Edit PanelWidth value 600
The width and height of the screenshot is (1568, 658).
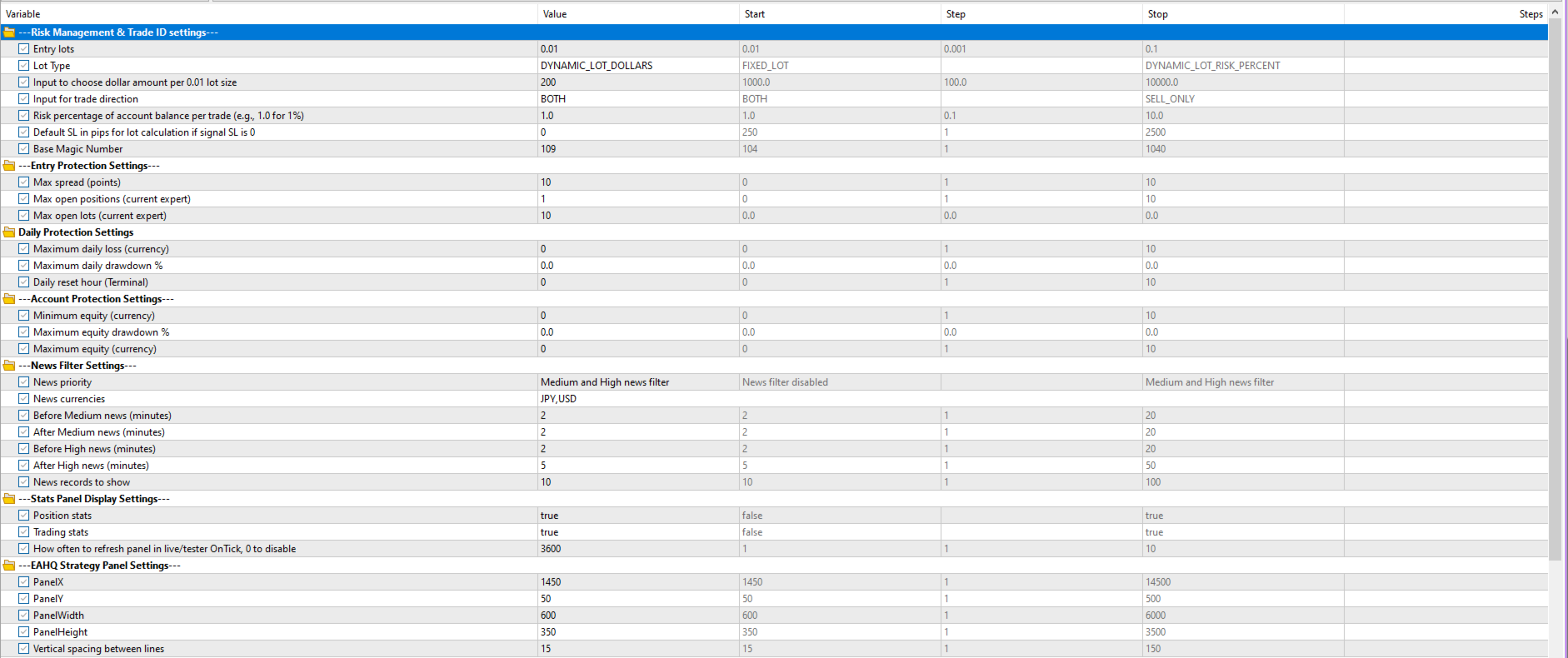tap(638, 616)
